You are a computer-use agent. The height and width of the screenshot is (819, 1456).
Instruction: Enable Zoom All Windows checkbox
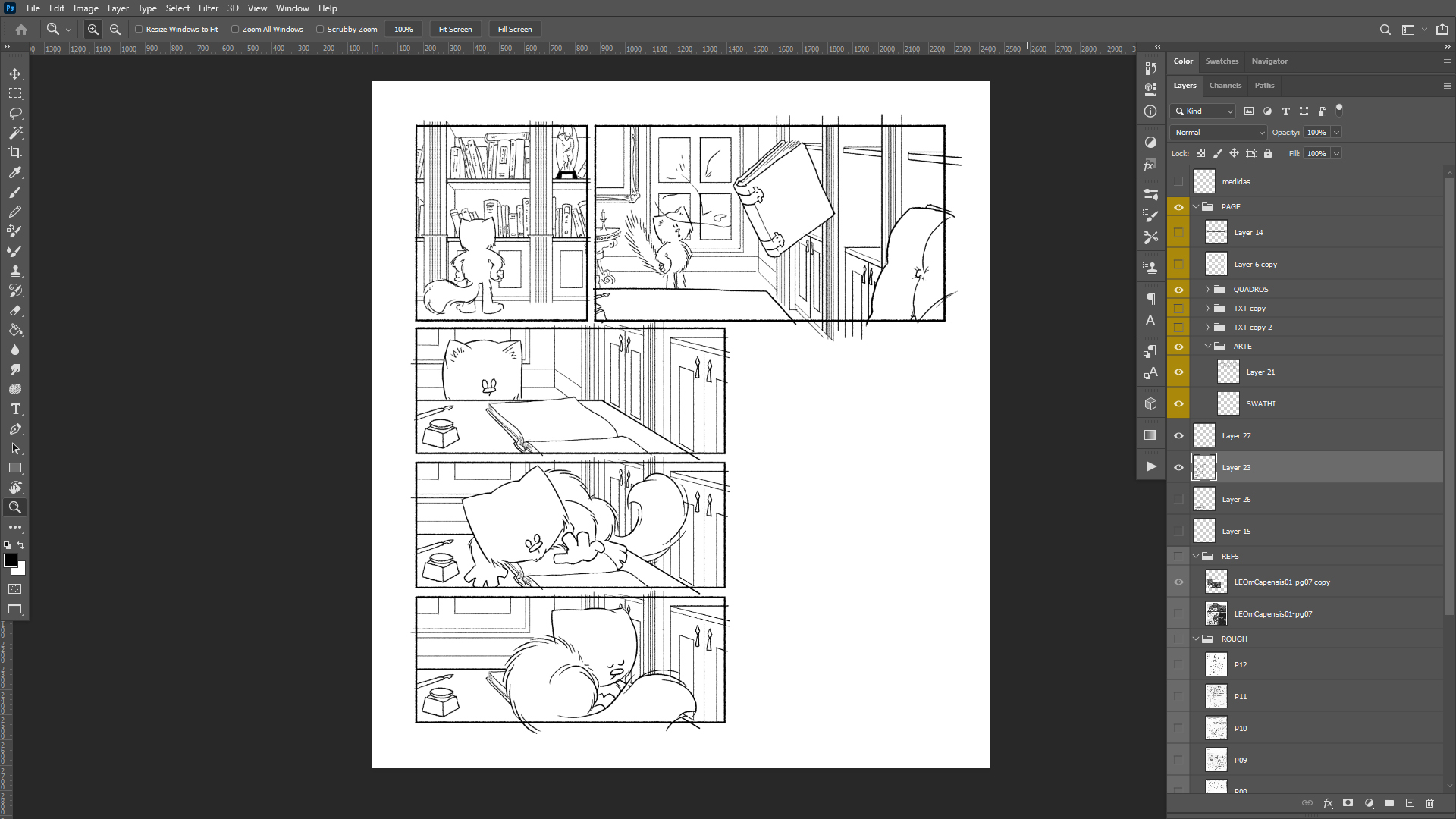pos(235,29)
